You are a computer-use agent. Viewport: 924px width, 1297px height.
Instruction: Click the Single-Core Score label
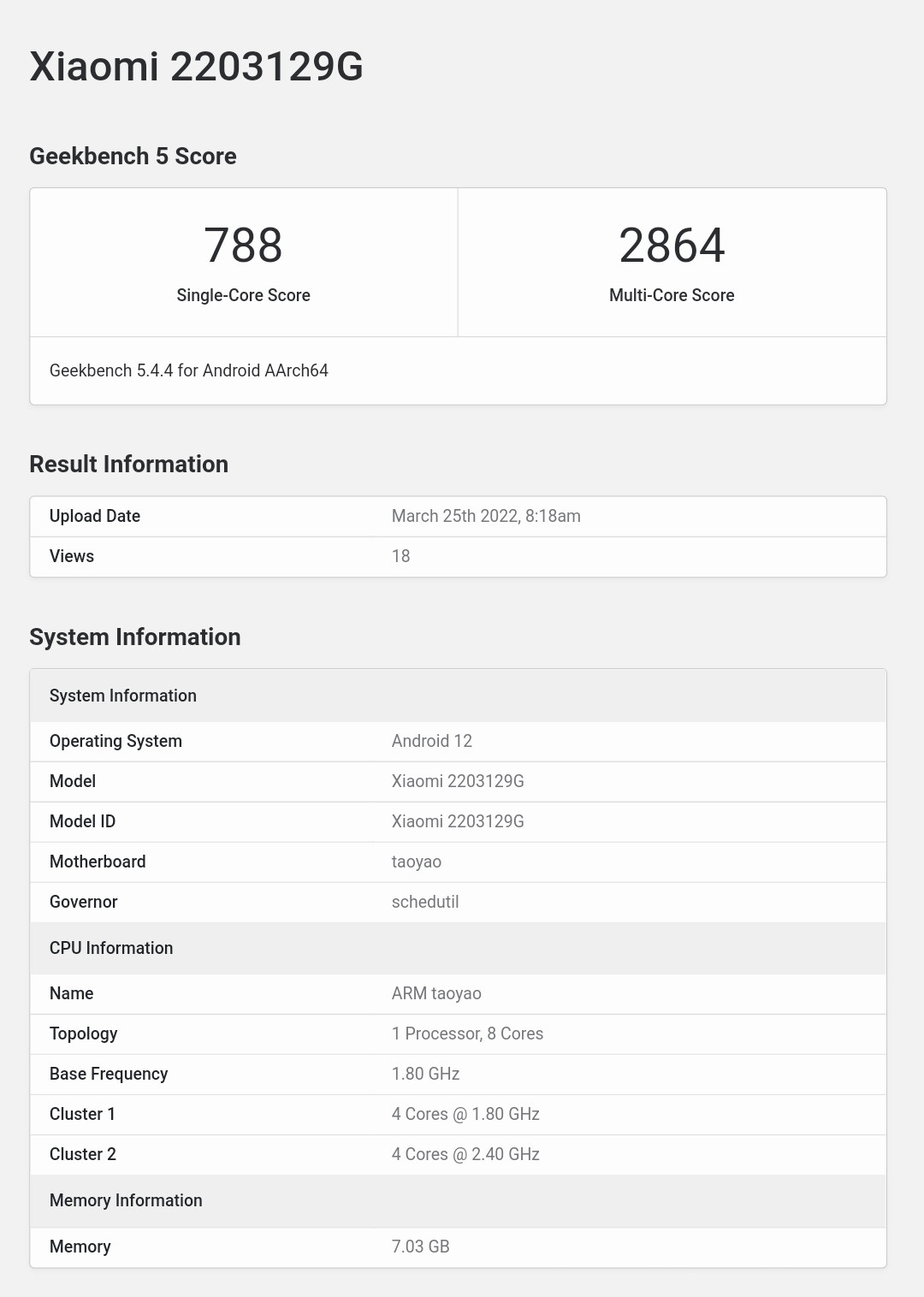tap(243, 295)
